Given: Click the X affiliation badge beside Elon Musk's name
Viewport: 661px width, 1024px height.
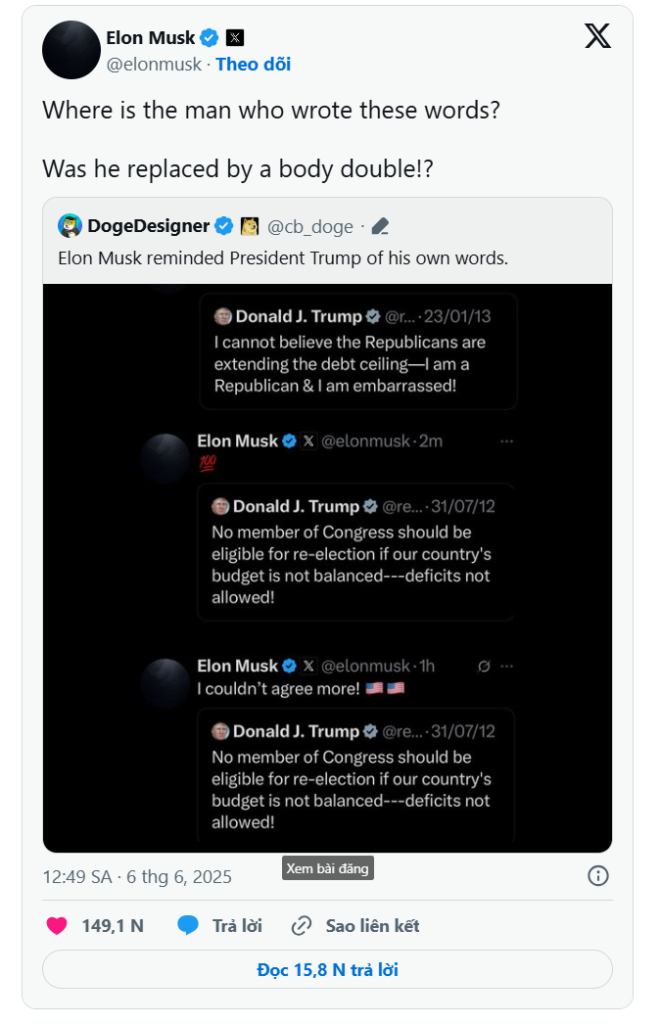Looking at the screenshot, I should pyautogui.click(x=235, y=38).
